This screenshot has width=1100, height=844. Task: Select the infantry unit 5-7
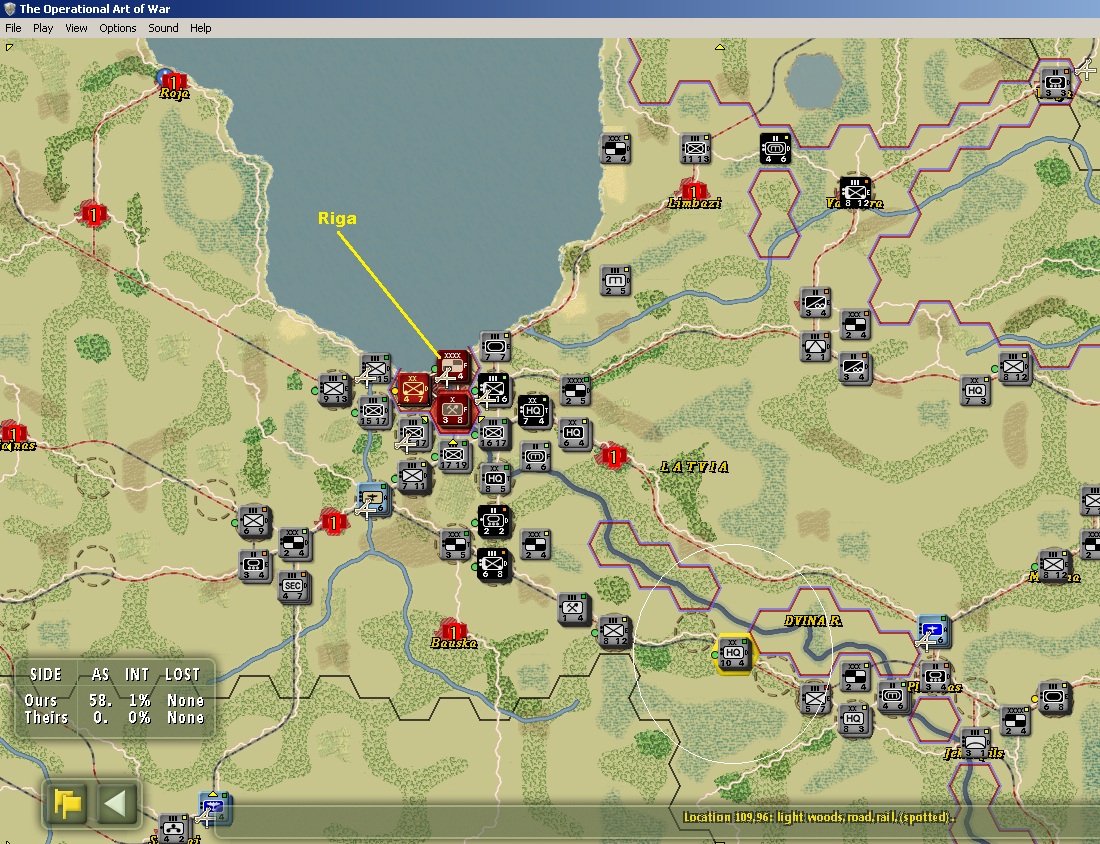814,699
